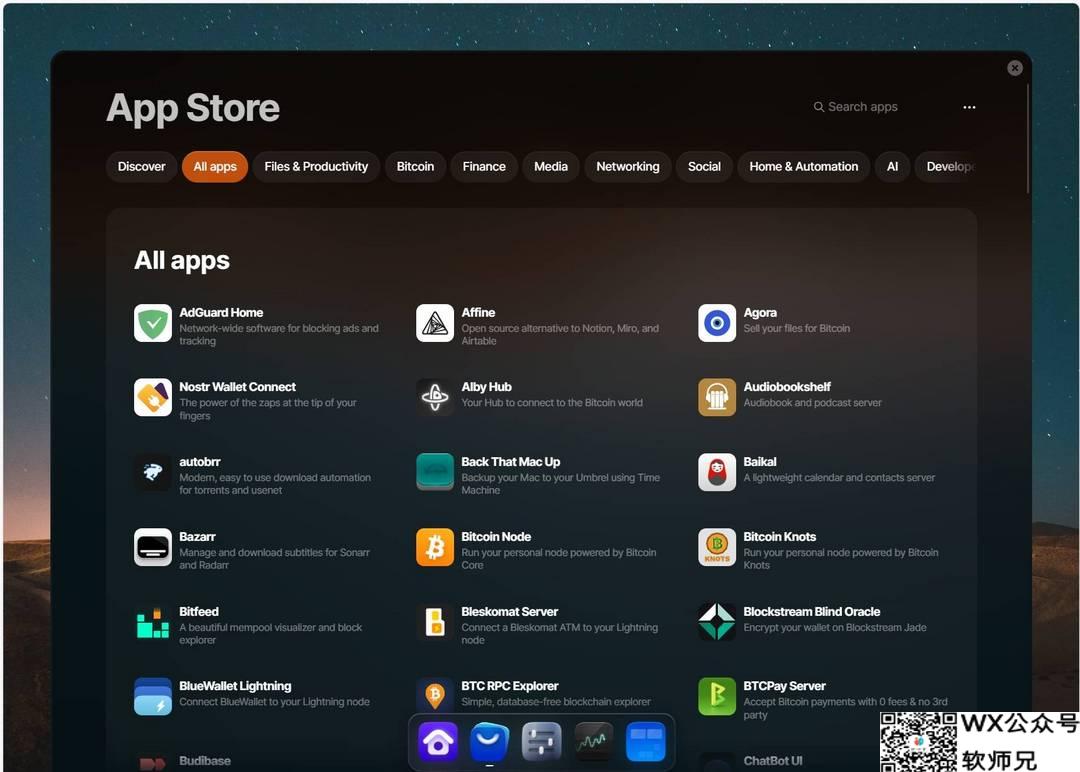Screen dimensions: 1080x772
Task: Launch the App Store dock icon
Action: [490, 742]
